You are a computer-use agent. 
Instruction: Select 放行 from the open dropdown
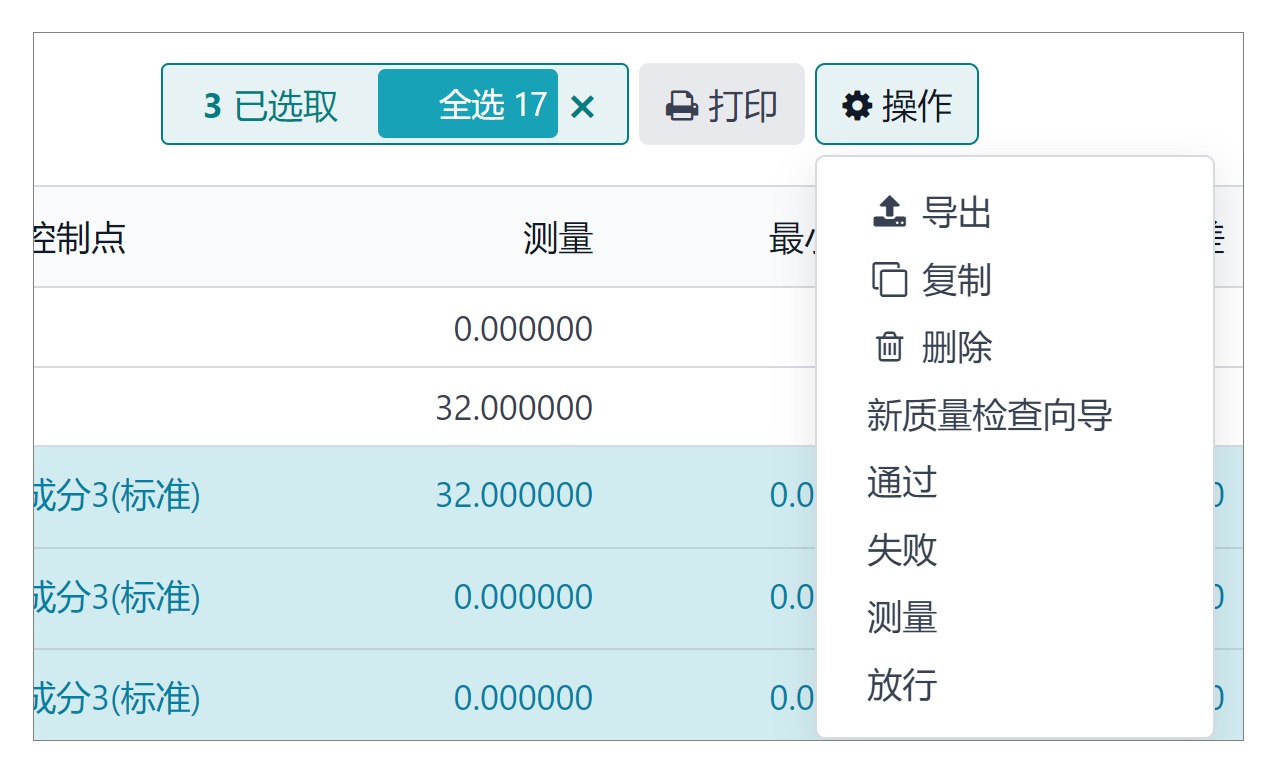coord(902,686)
